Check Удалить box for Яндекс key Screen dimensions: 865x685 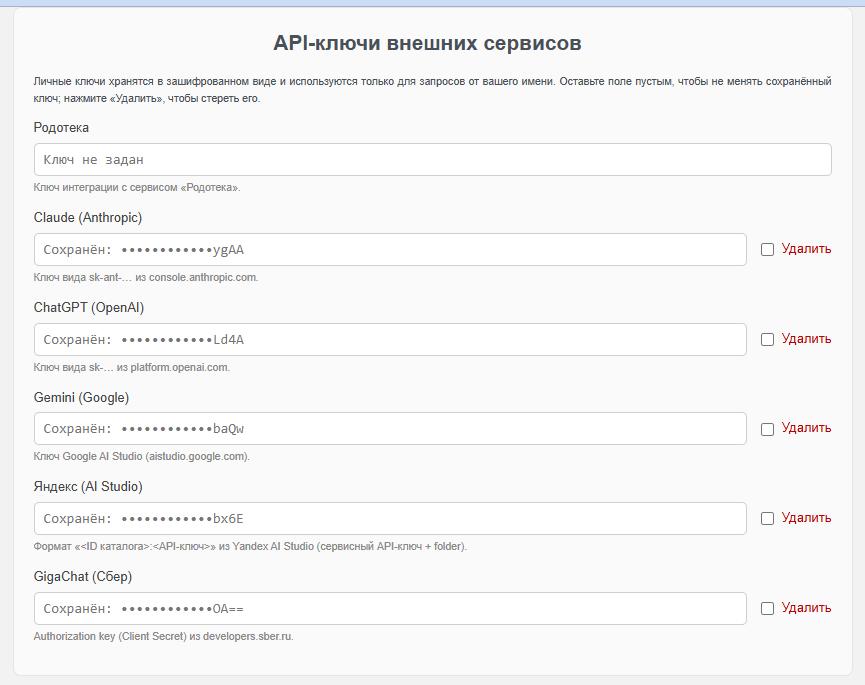point(767,518)
